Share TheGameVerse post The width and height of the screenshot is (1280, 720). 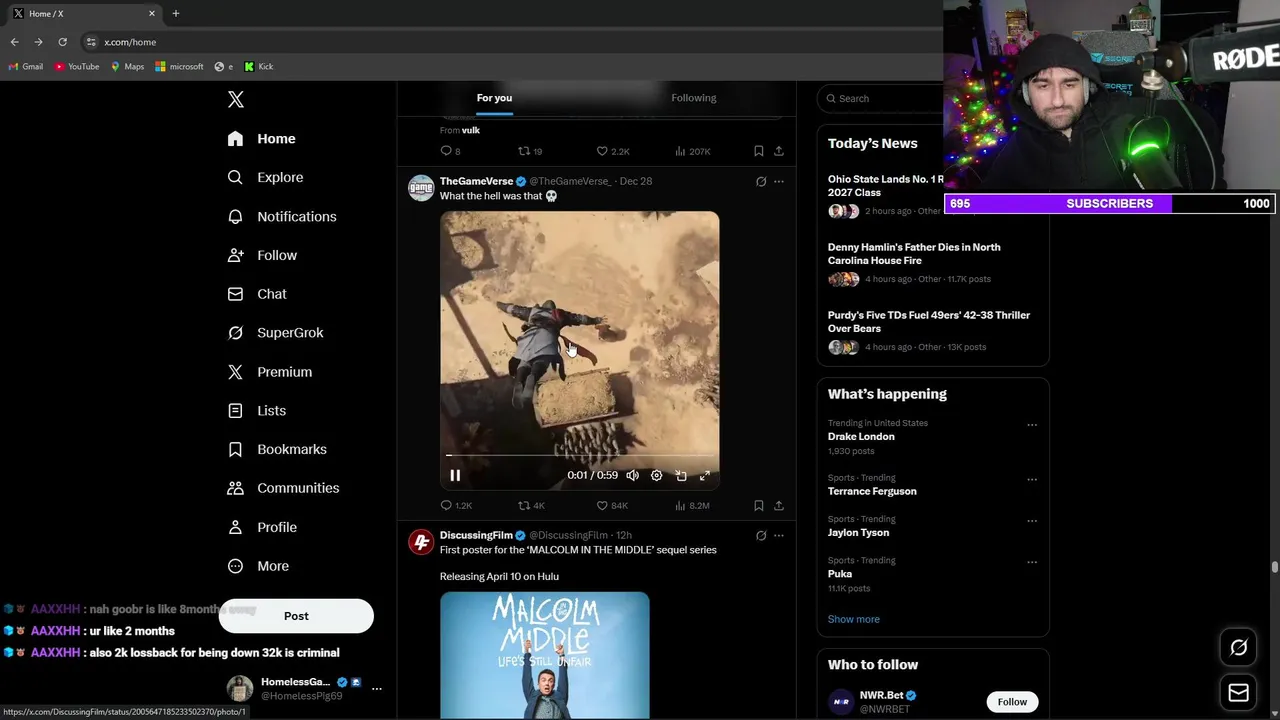[779, 506]
